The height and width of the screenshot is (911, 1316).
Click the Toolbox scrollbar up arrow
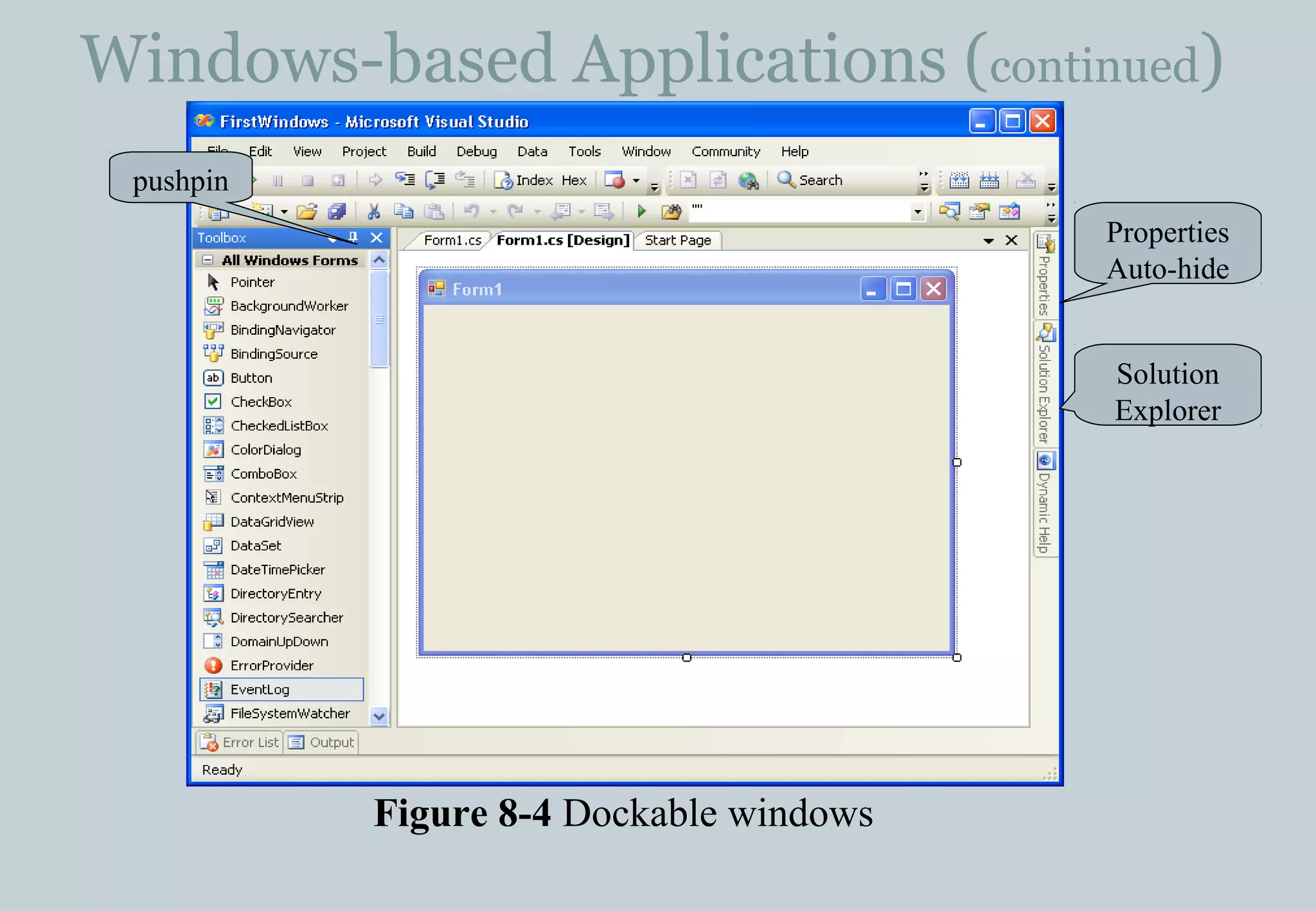379,260
